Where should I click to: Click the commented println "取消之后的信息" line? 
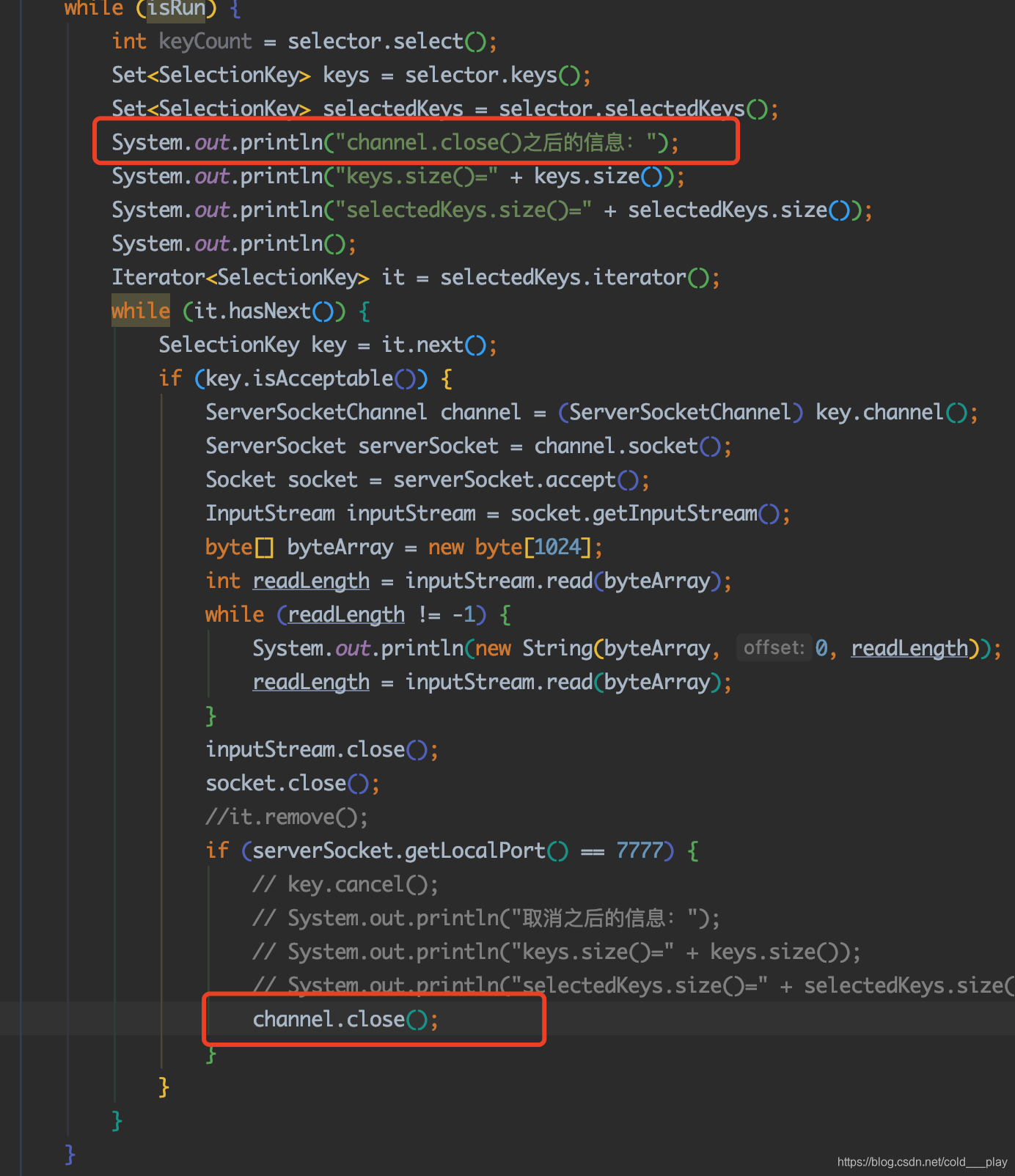[486, 919]
